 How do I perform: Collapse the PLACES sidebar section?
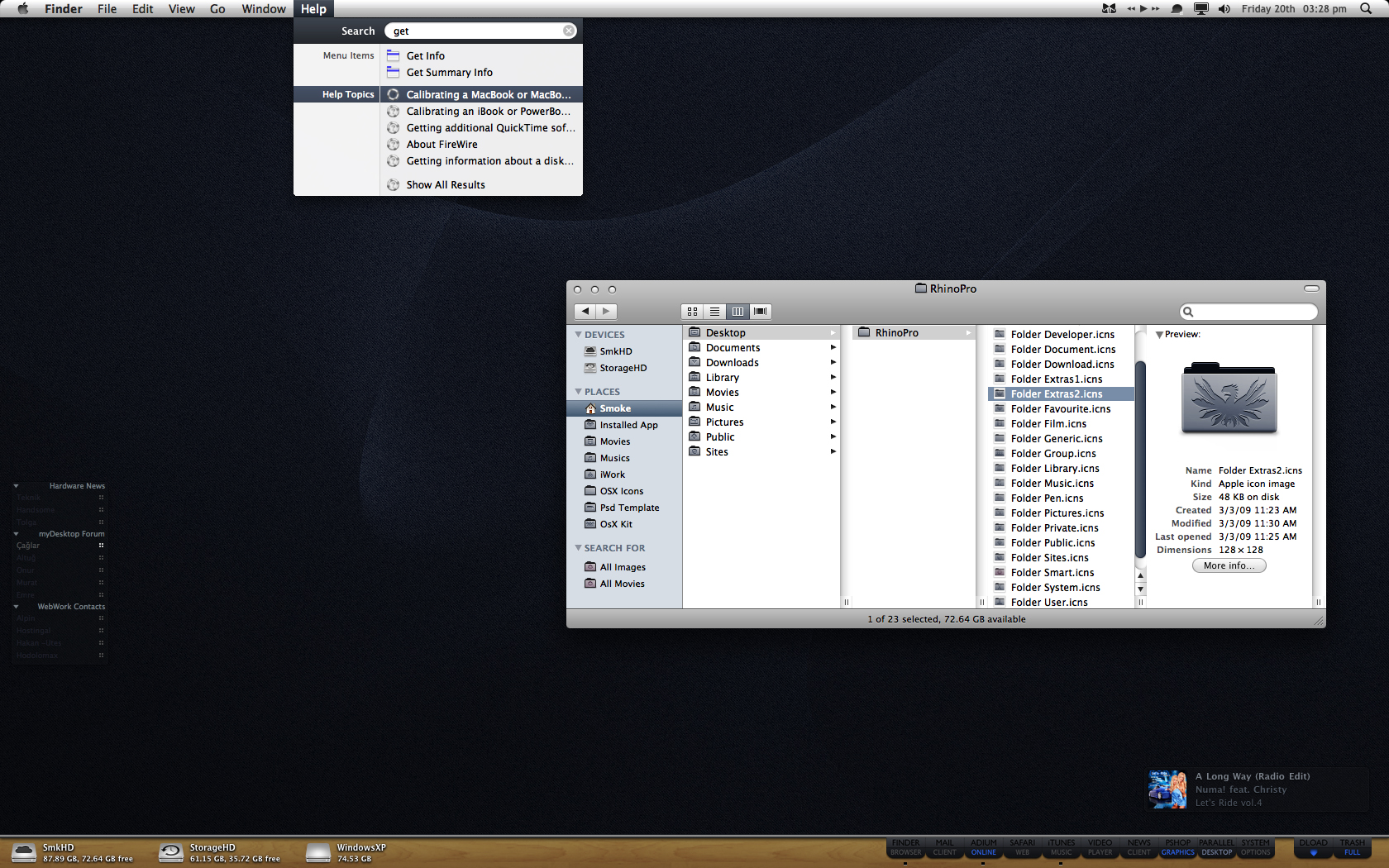click(578, 392)
